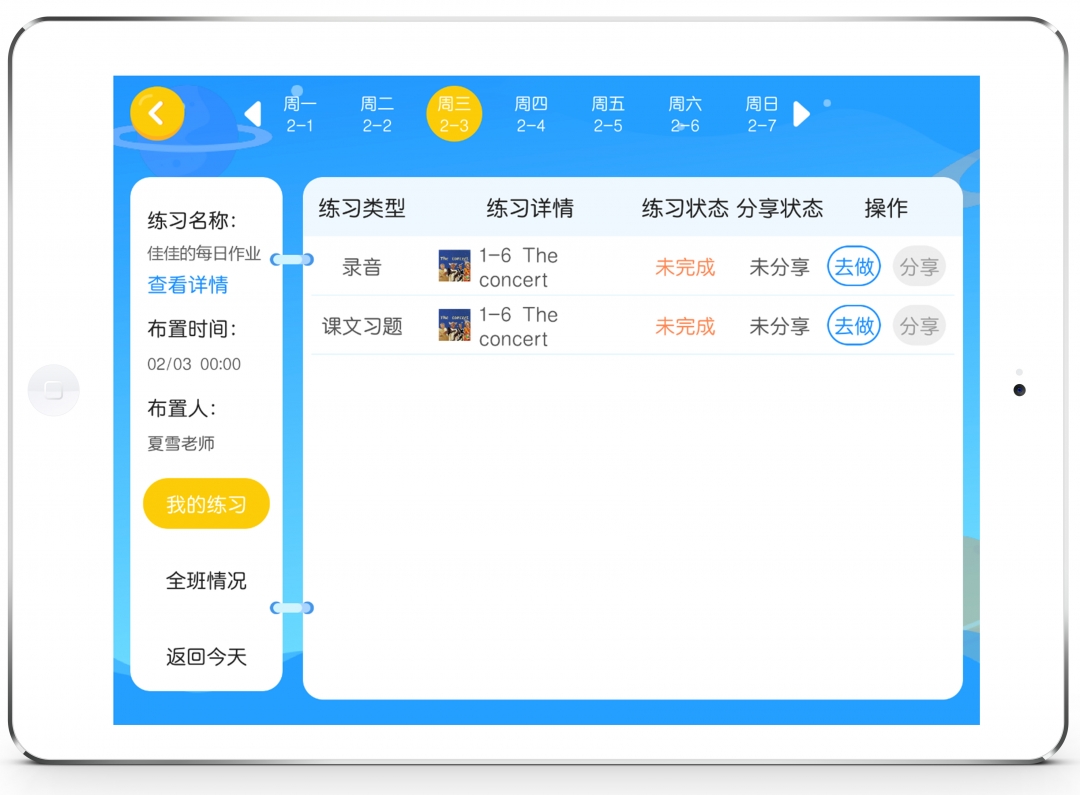Image resolution: width=1080 pixels, height=795 pixels.
Task: Click the 练习类型 column header
Action: (x=362, y=208)
